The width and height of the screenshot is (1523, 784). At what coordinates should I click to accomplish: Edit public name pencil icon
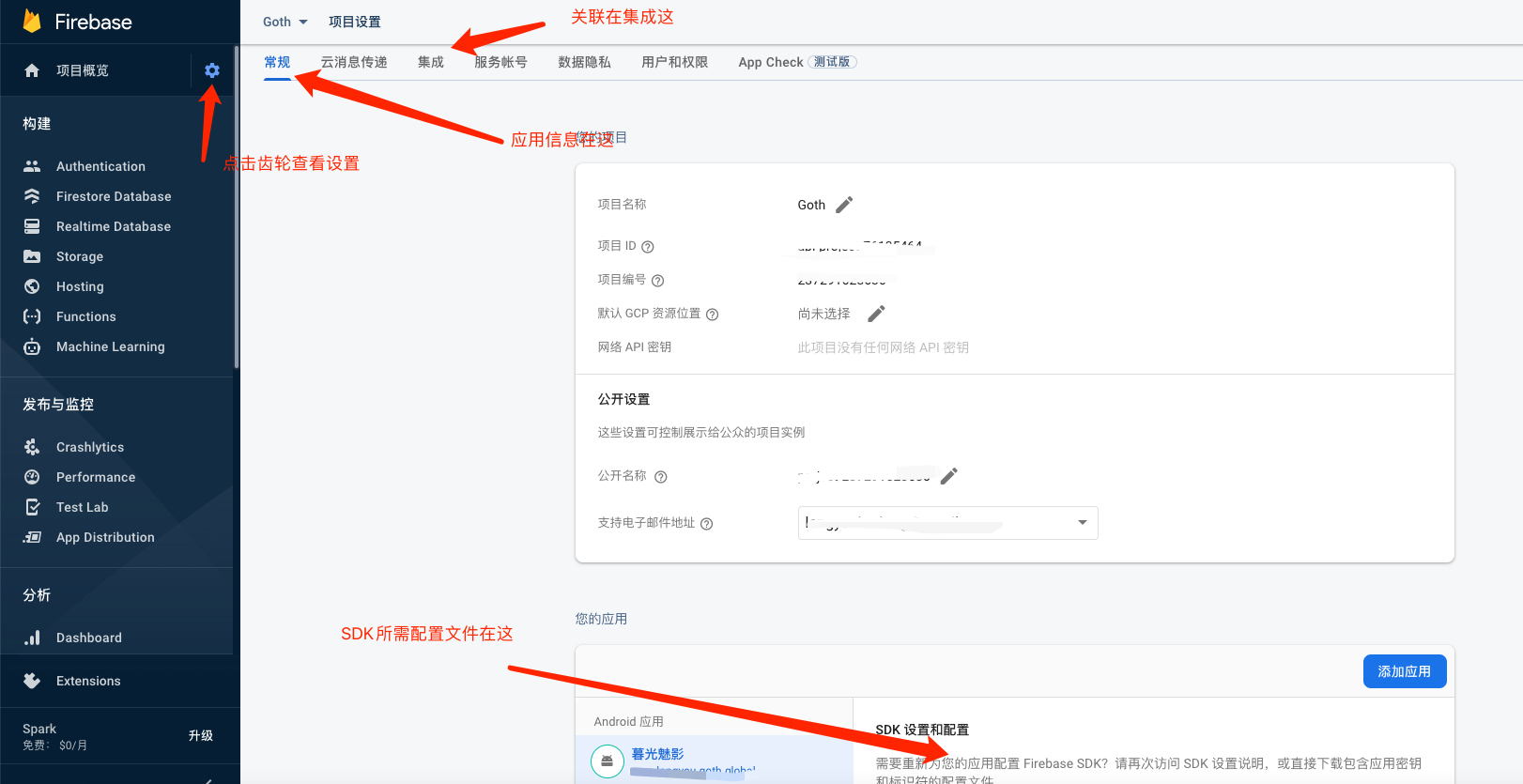coord(949,476)
